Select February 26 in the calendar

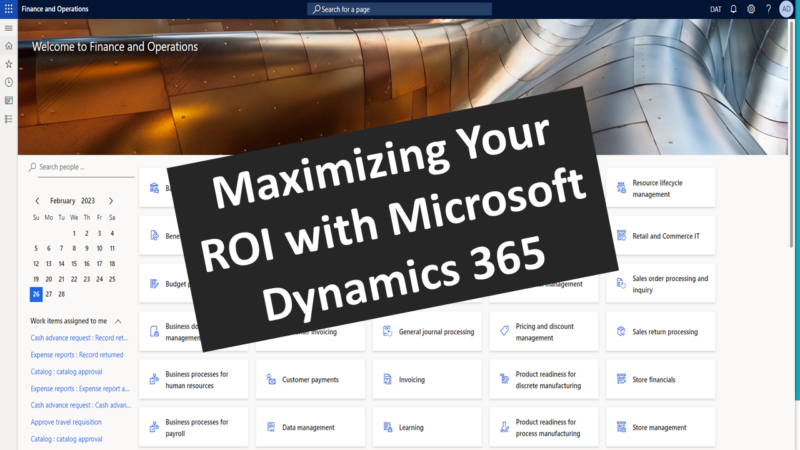[36, 294]
